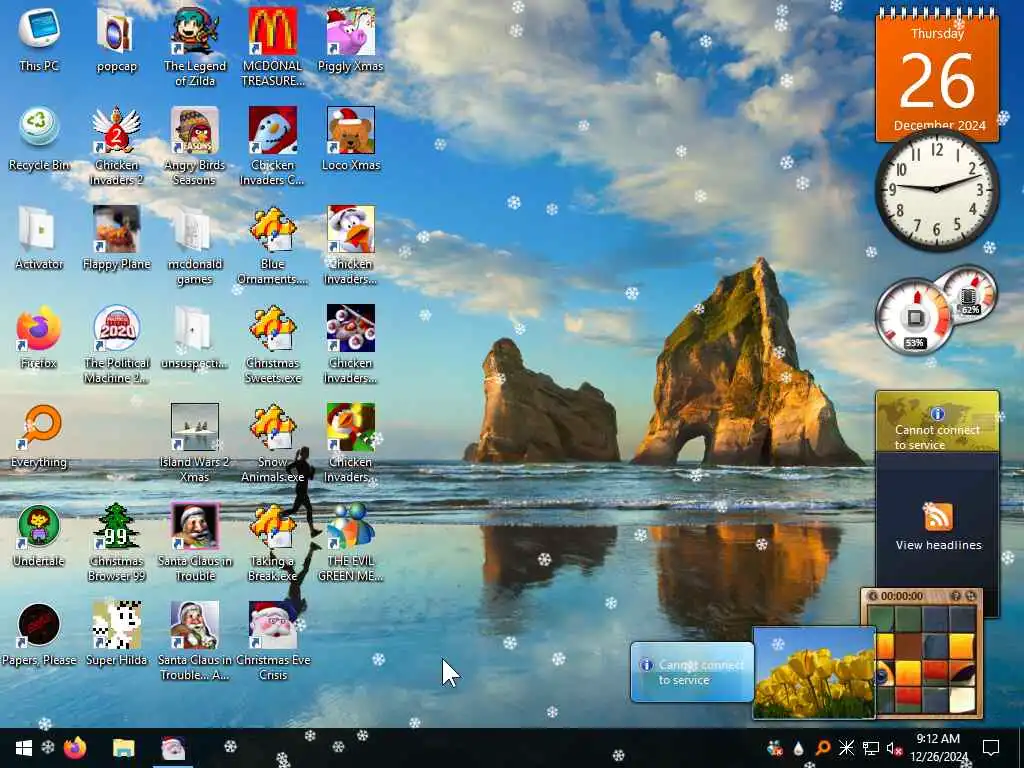Viewport: 1024px width, 768px height.
Task: Select the popcap desktop icon
Action: [x=116, y=39]
